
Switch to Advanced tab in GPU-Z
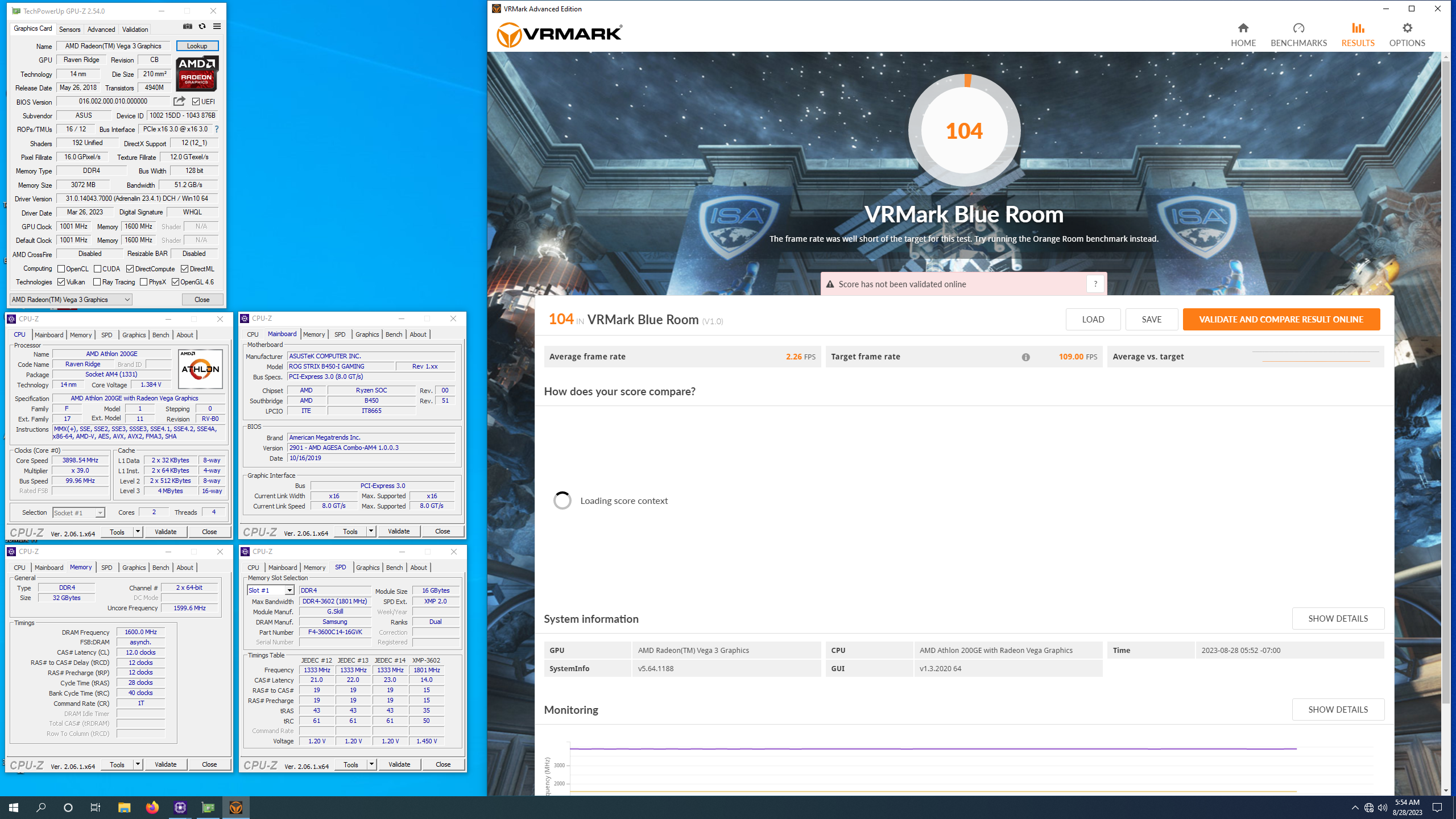pyautogui.click(x=101, y=30)
